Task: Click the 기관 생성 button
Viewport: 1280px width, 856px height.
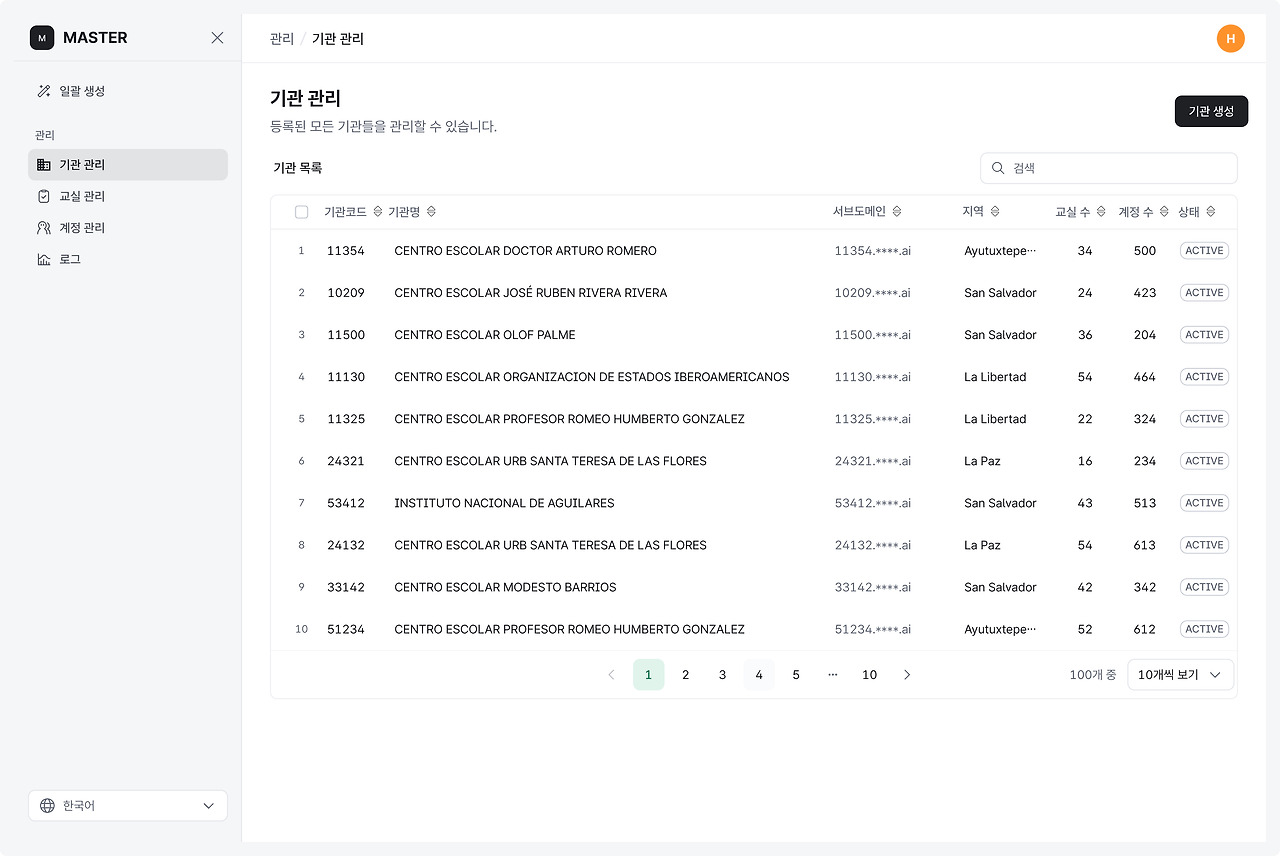Action: click(1211, 111)
